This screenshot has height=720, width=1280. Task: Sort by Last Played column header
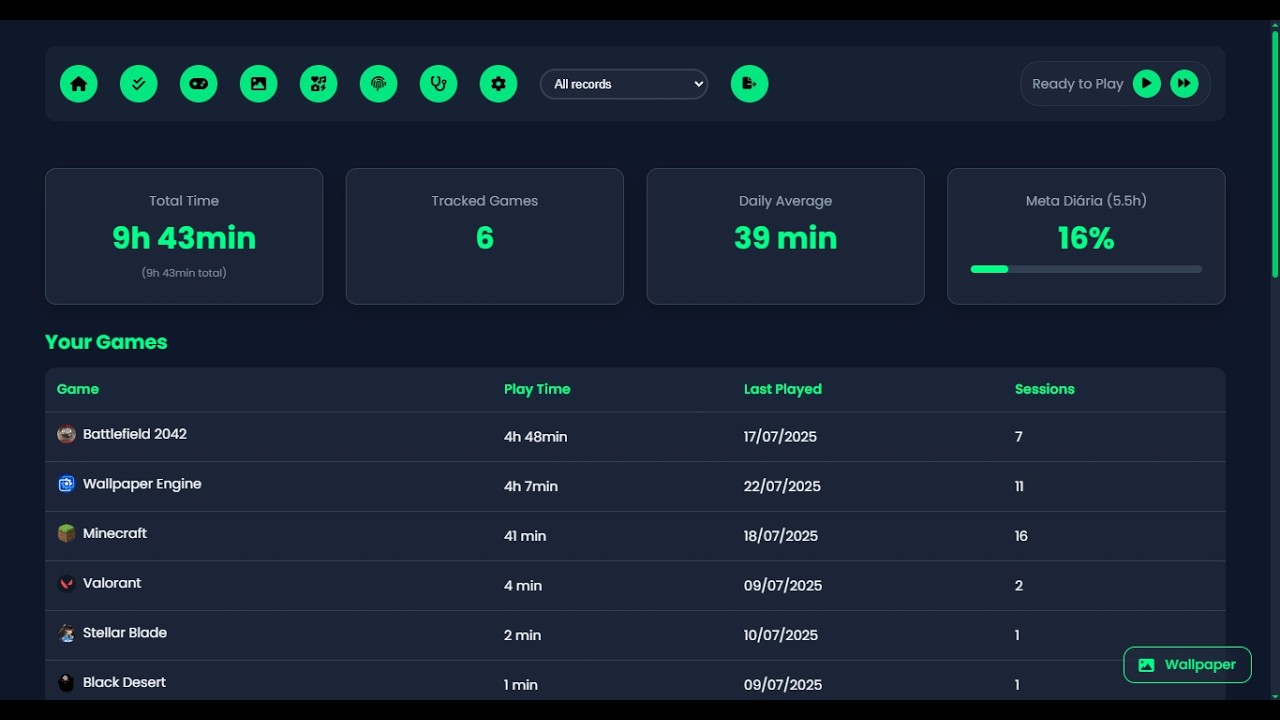pyautogui.click(x=783, y=389)
